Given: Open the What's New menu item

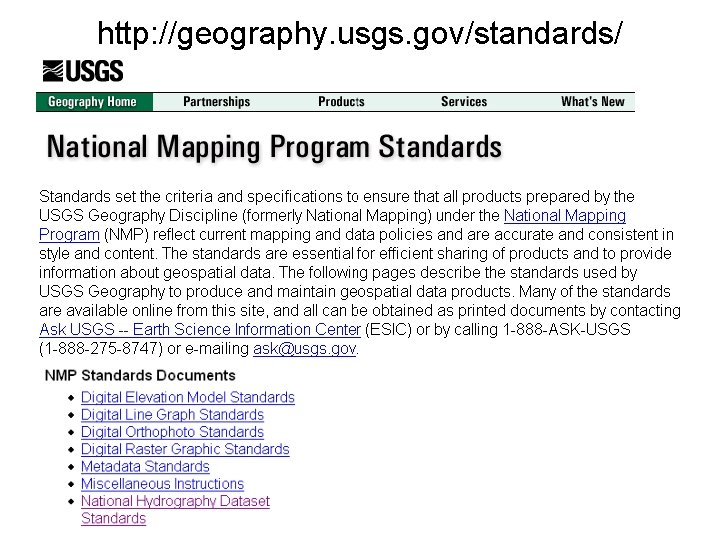Looking at the screenshot, I should 592,101.
